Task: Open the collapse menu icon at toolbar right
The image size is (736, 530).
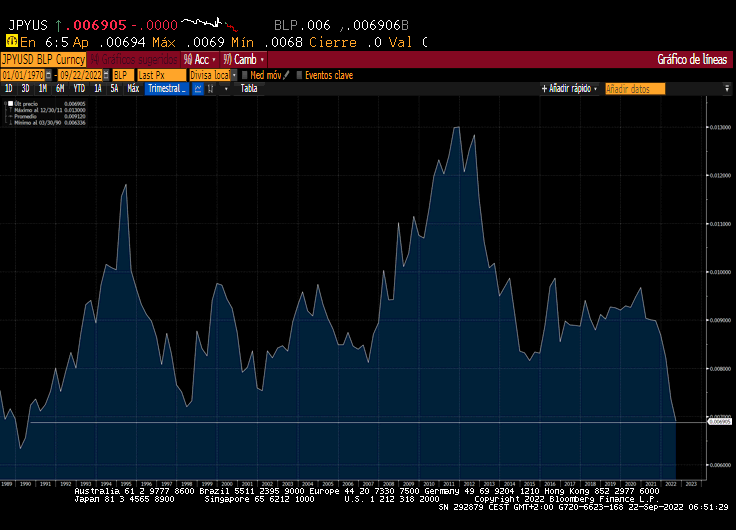Action: pyautogui.click(x=727, y=88)
